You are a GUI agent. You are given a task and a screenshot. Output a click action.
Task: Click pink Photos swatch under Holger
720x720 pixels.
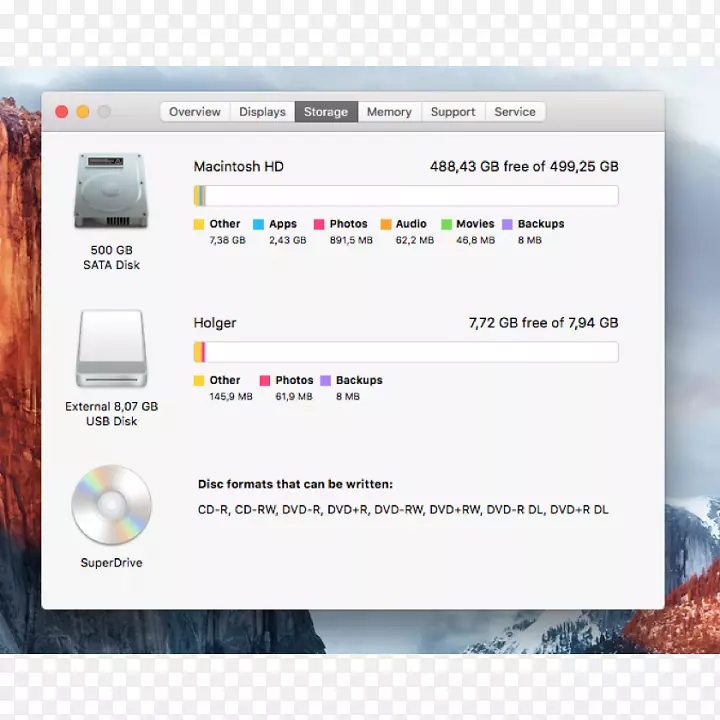[265, 381]
